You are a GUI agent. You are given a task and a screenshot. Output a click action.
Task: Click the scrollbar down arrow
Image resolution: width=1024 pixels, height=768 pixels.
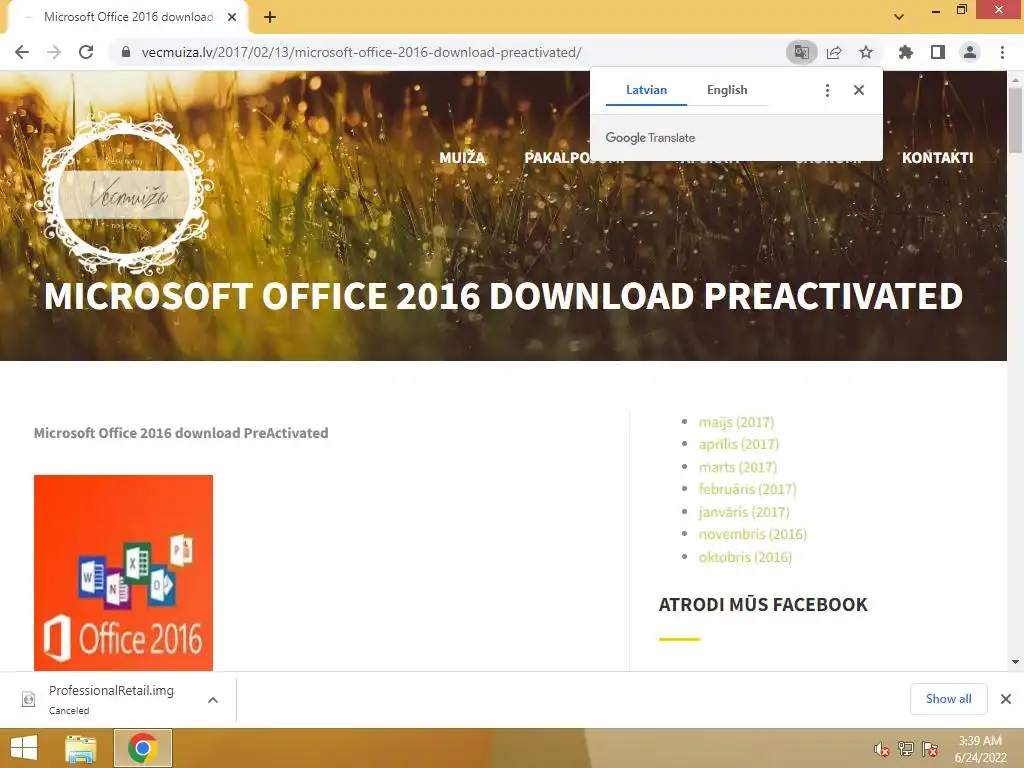click(1015, 662)
